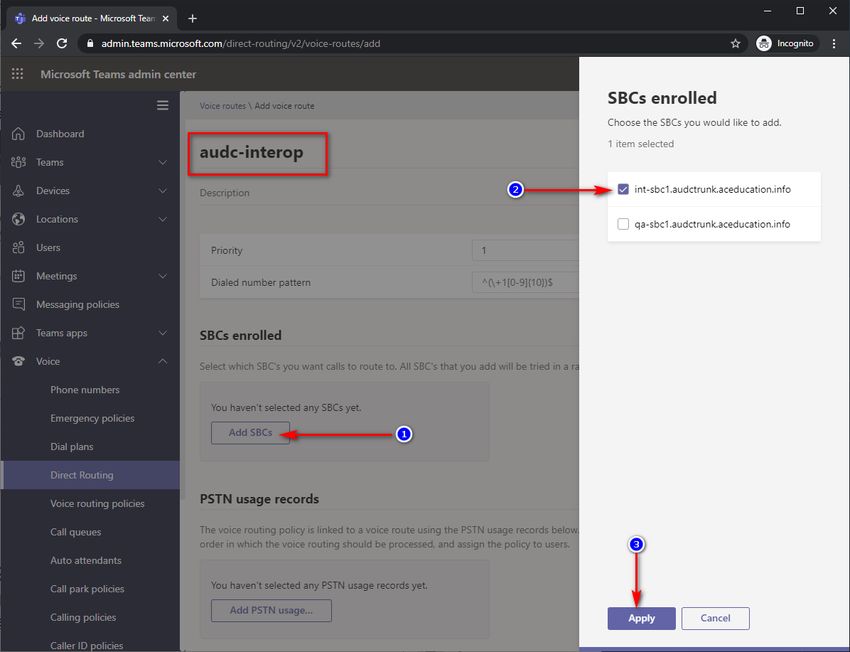Image resolution: width=850 pixels, height=652 pixels.
Task: Expand the Teams apps chevron
Action: [163, 333]
